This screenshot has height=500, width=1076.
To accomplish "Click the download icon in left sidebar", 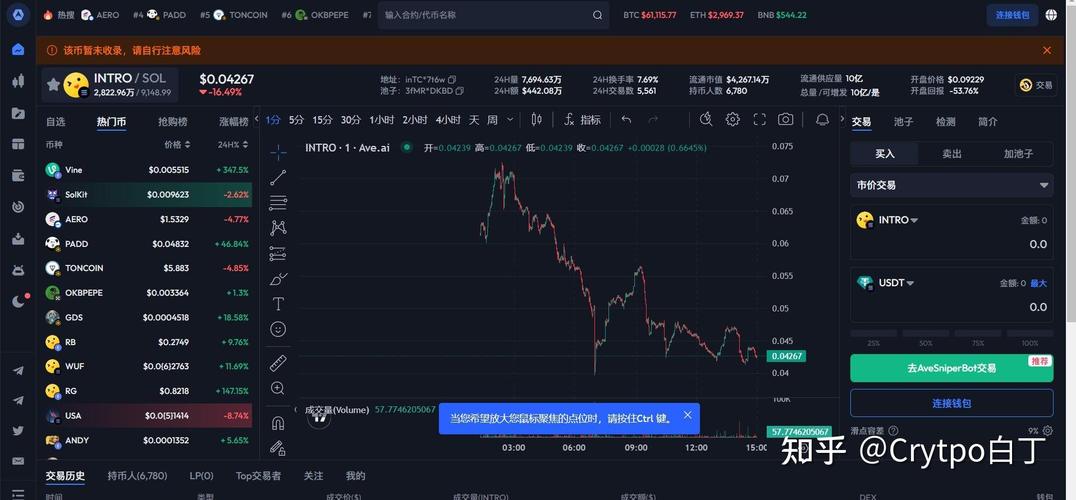I will [x=18, y=239].
